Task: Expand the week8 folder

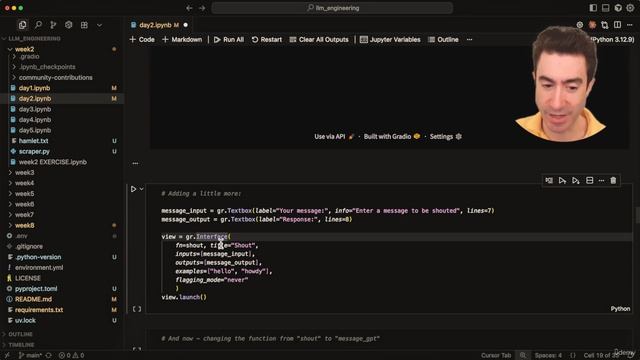Action: [24, 225]
